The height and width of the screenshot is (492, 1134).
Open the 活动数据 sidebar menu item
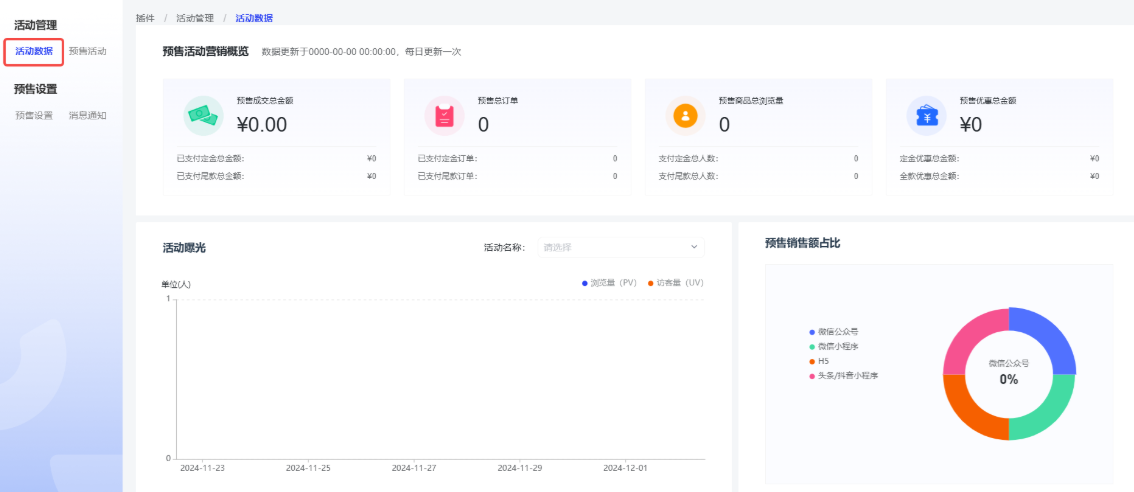click(34, 51)
